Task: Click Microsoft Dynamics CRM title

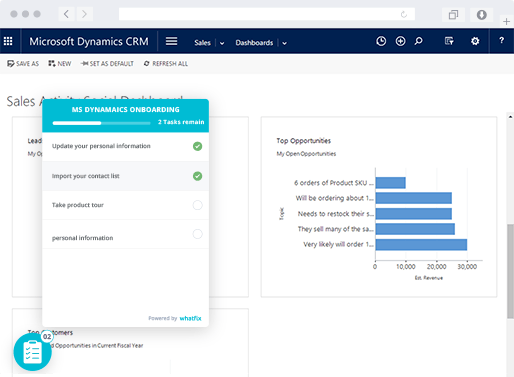Action: [89, 42]
